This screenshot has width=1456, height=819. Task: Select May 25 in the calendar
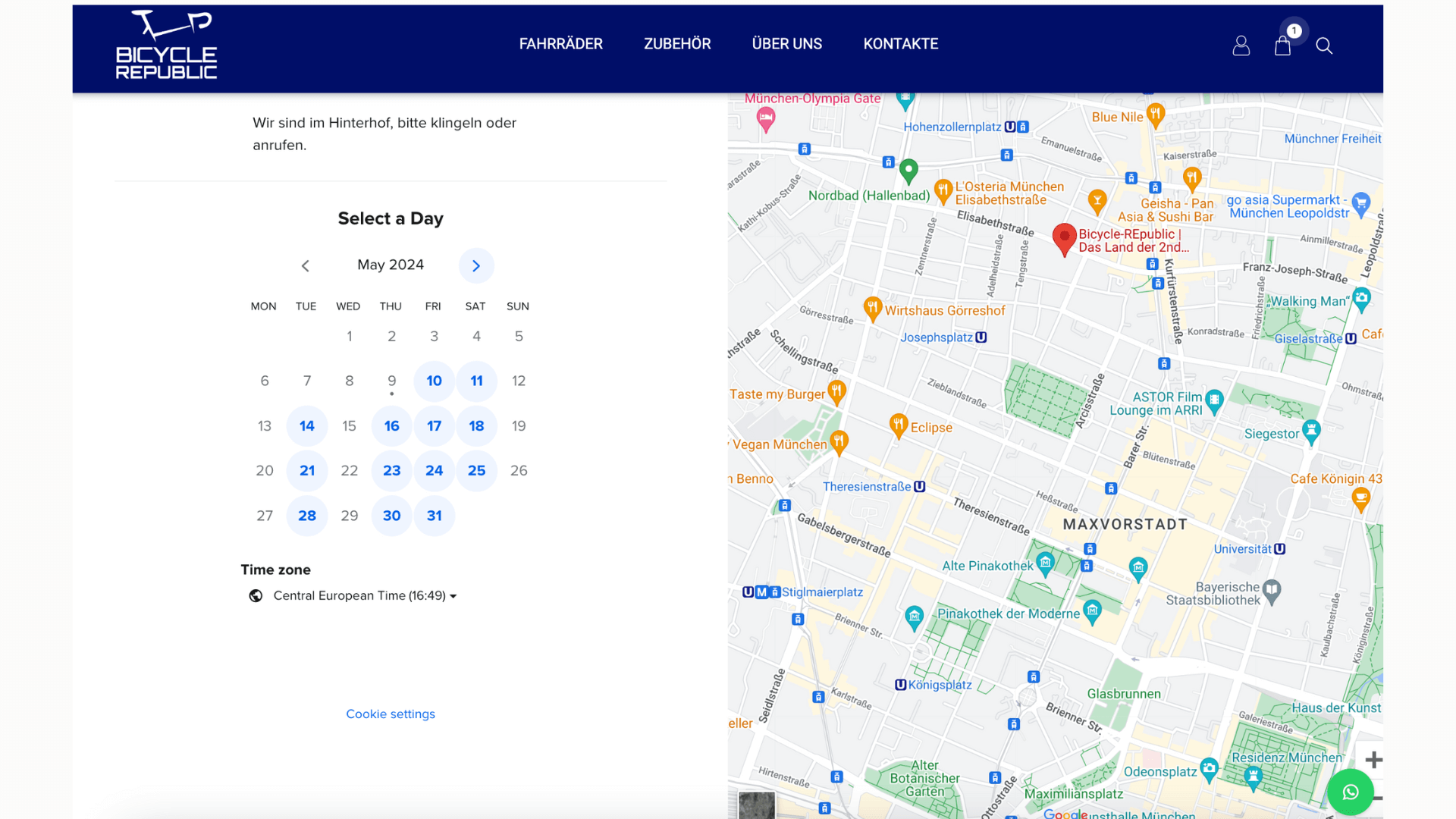476,470
